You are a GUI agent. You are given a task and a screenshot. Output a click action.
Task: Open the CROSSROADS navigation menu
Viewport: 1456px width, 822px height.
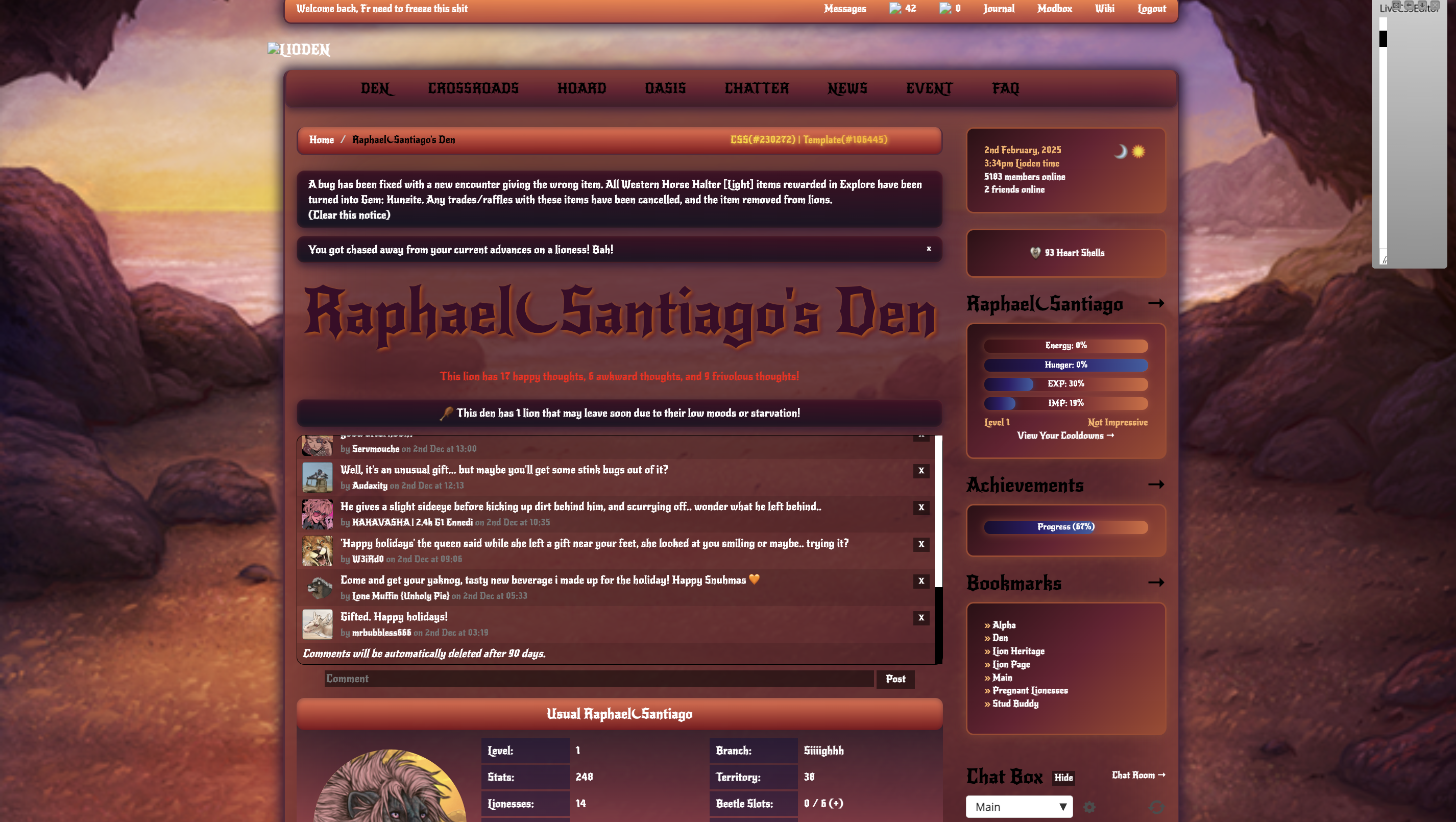[x=473, y=89]
